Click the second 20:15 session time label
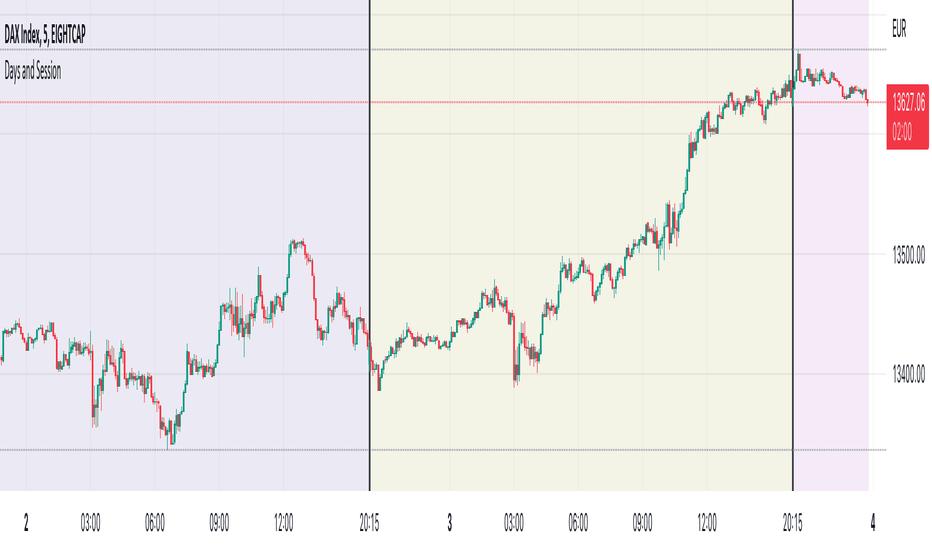The image size is (932, 550). coord(792,523)
